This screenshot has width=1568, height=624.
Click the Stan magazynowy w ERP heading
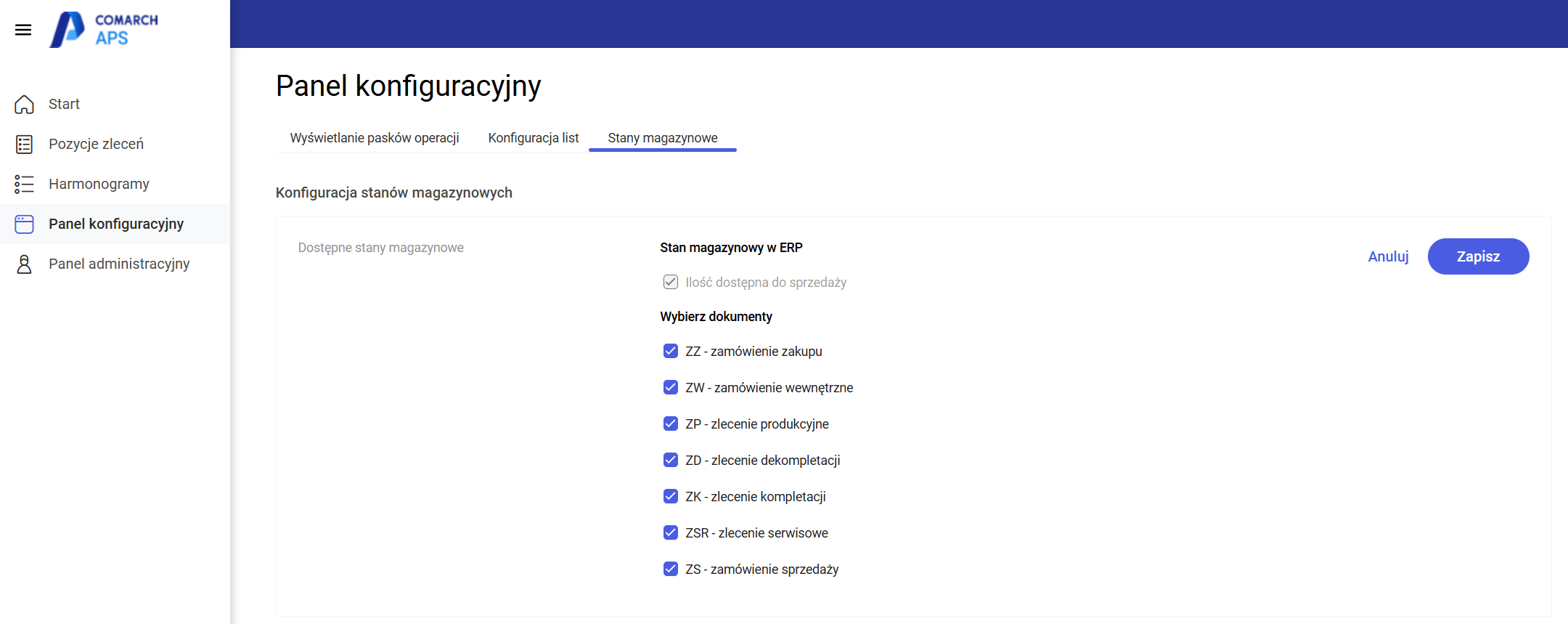pos(731,248)
